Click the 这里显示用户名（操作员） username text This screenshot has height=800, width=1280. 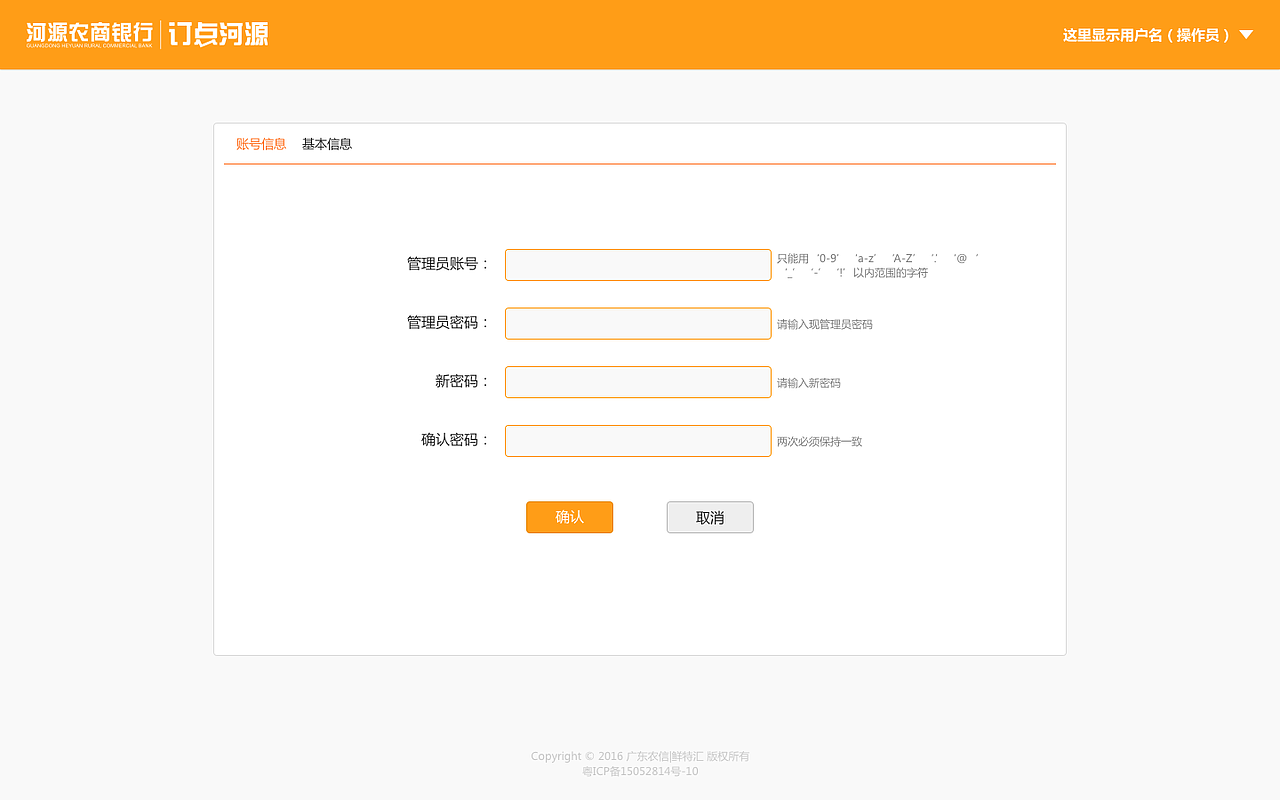1146,35
